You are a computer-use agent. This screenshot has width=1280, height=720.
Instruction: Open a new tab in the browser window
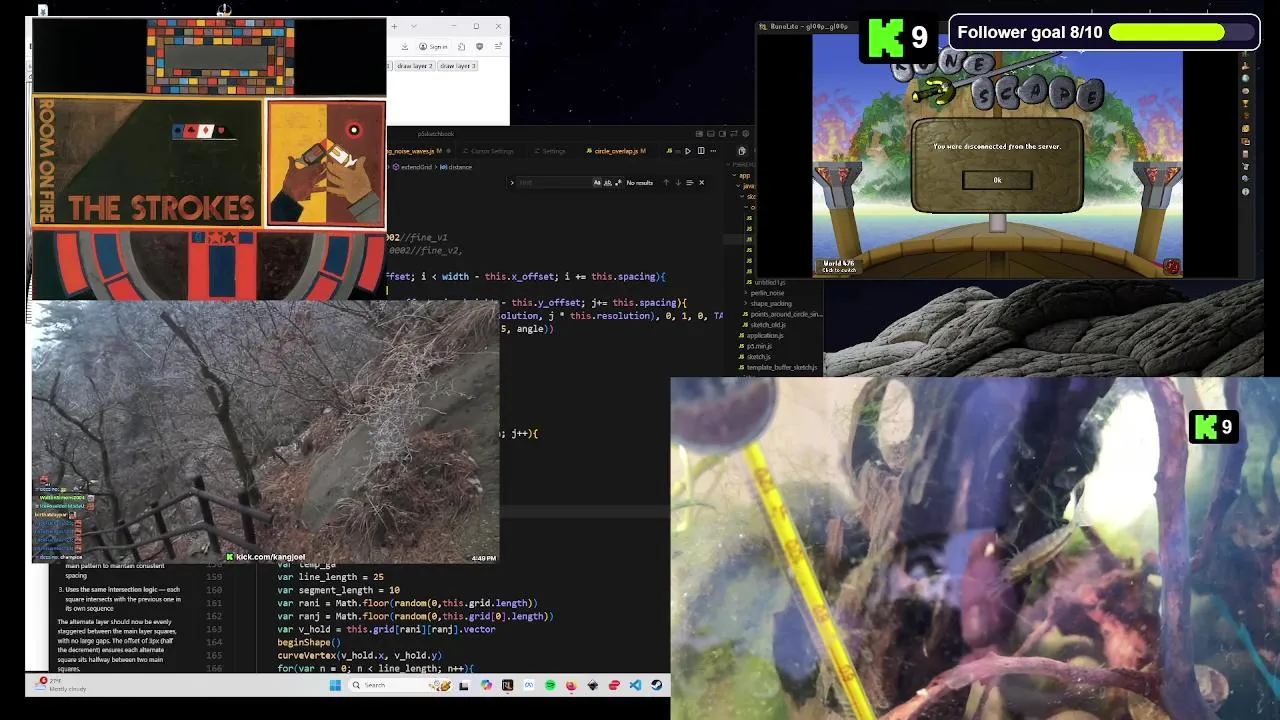(x=394, y=26)
